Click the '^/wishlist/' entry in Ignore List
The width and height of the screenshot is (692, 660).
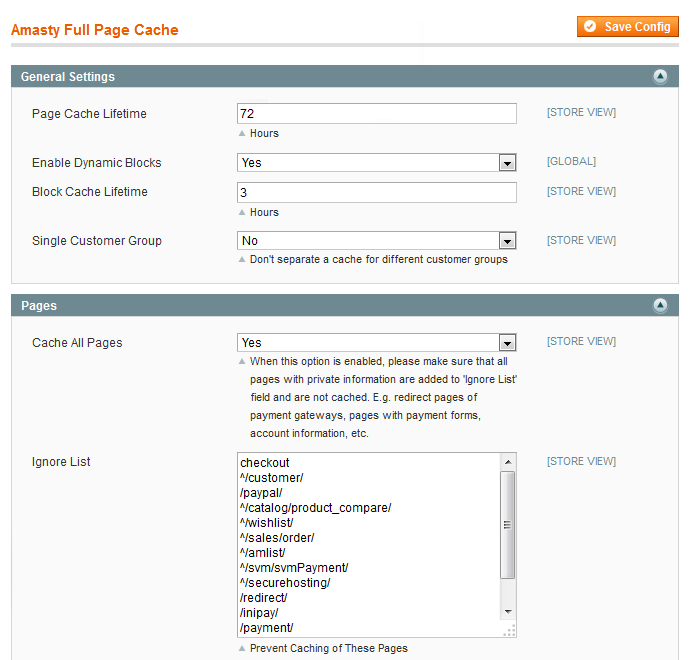pos(267,523)
